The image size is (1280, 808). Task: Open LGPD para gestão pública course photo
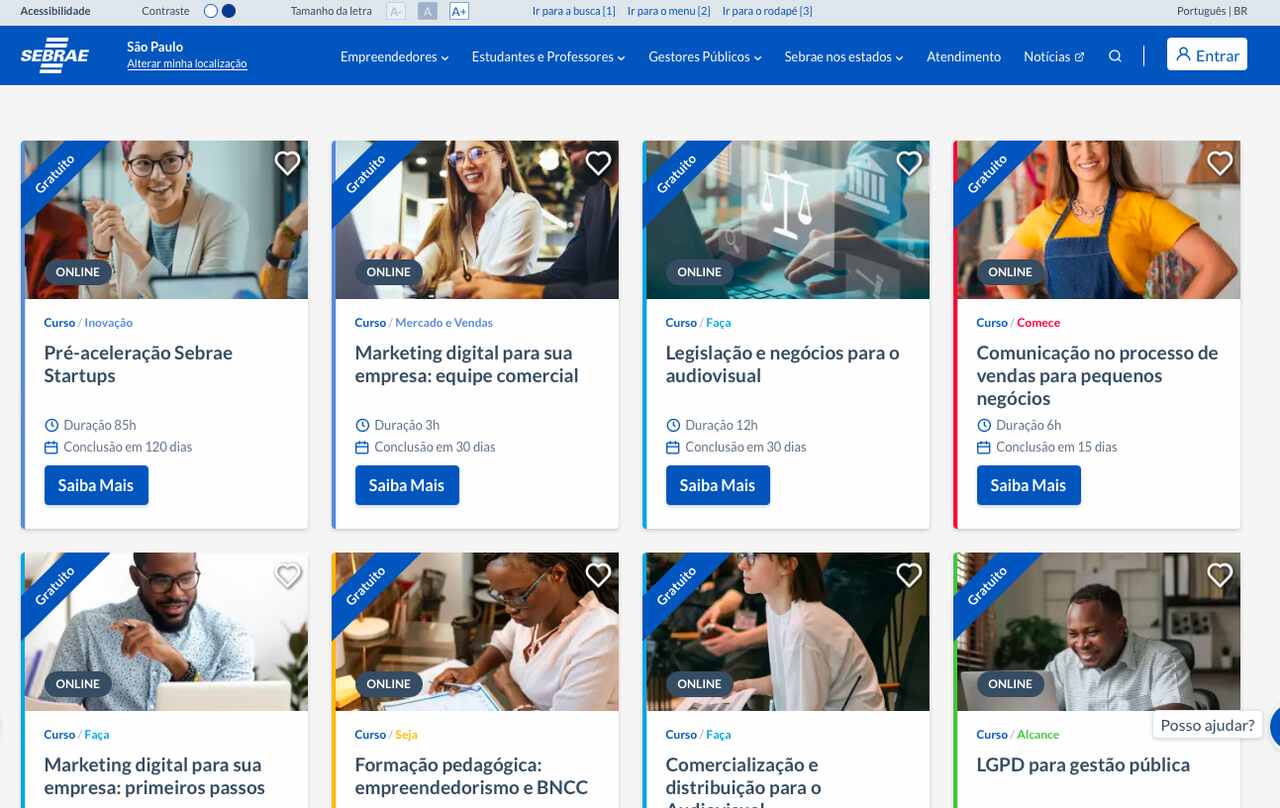(1099, 632)
